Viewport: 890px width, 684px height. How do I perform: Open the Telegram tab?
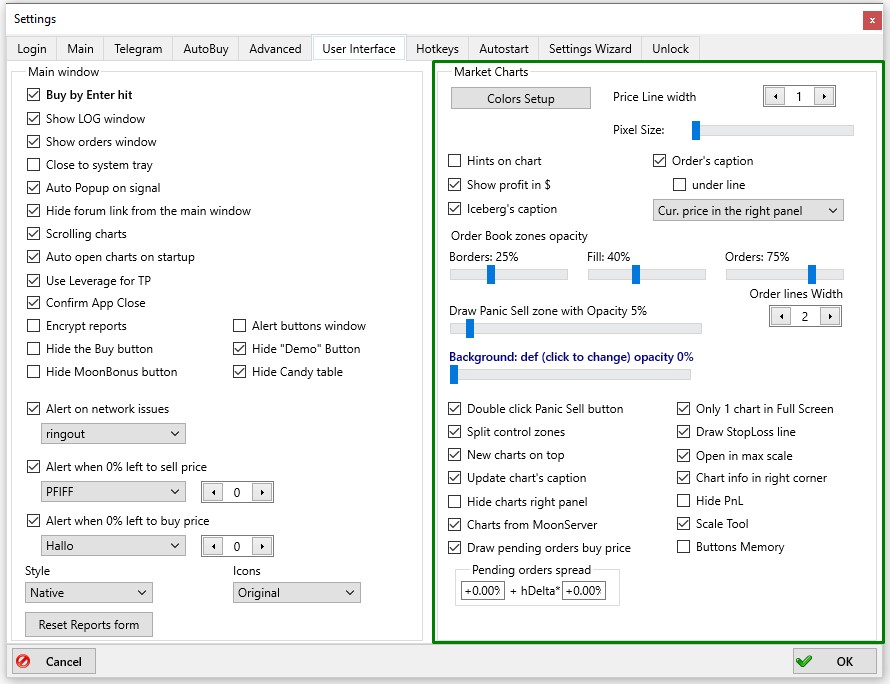click(138, 49)
